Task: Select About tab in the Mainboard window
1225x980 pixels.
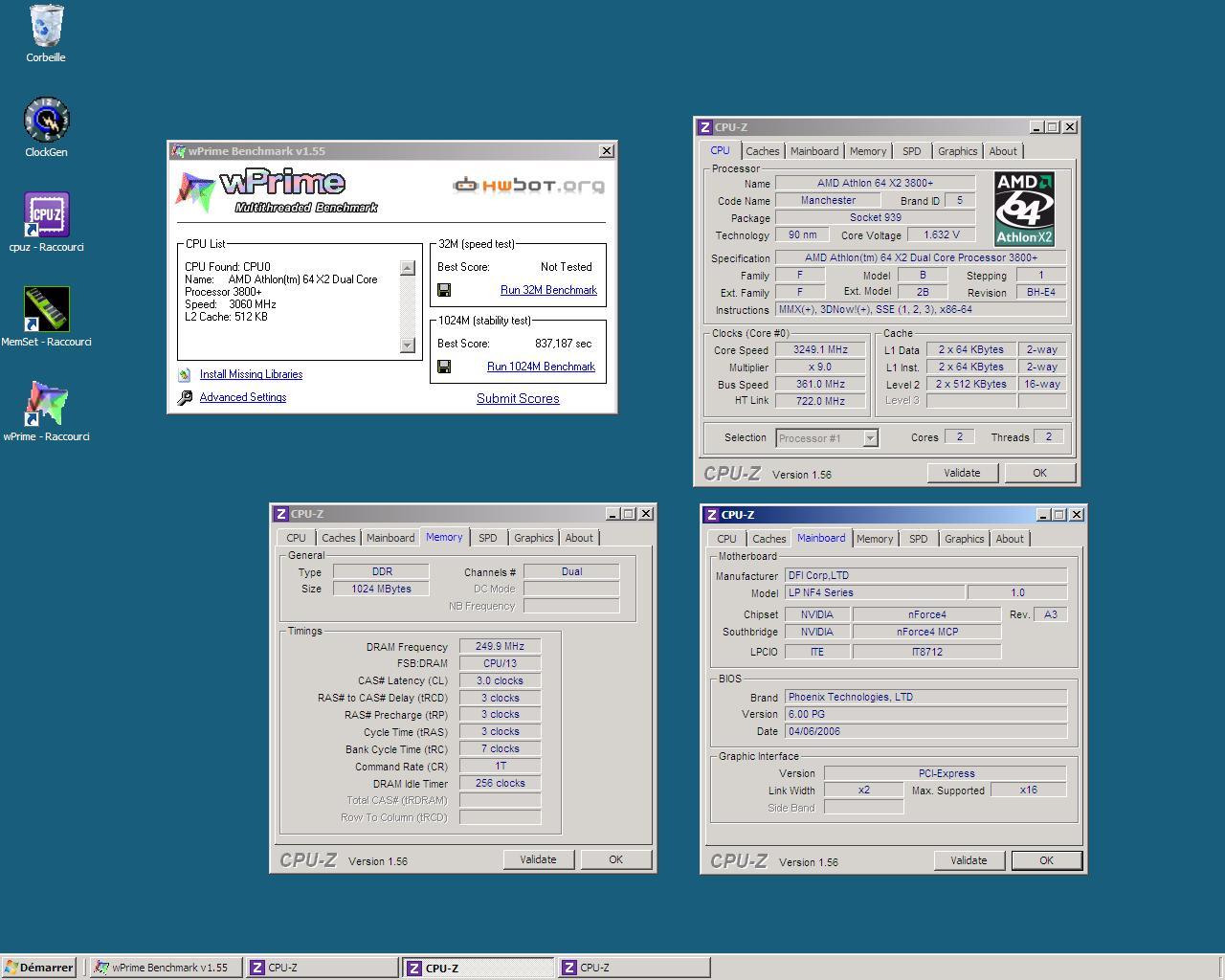Action: (x=1010, y=539)
